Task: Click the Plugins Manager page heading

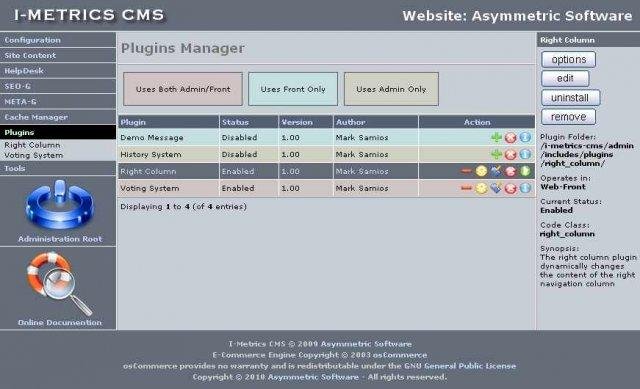Action: point(183,48)
